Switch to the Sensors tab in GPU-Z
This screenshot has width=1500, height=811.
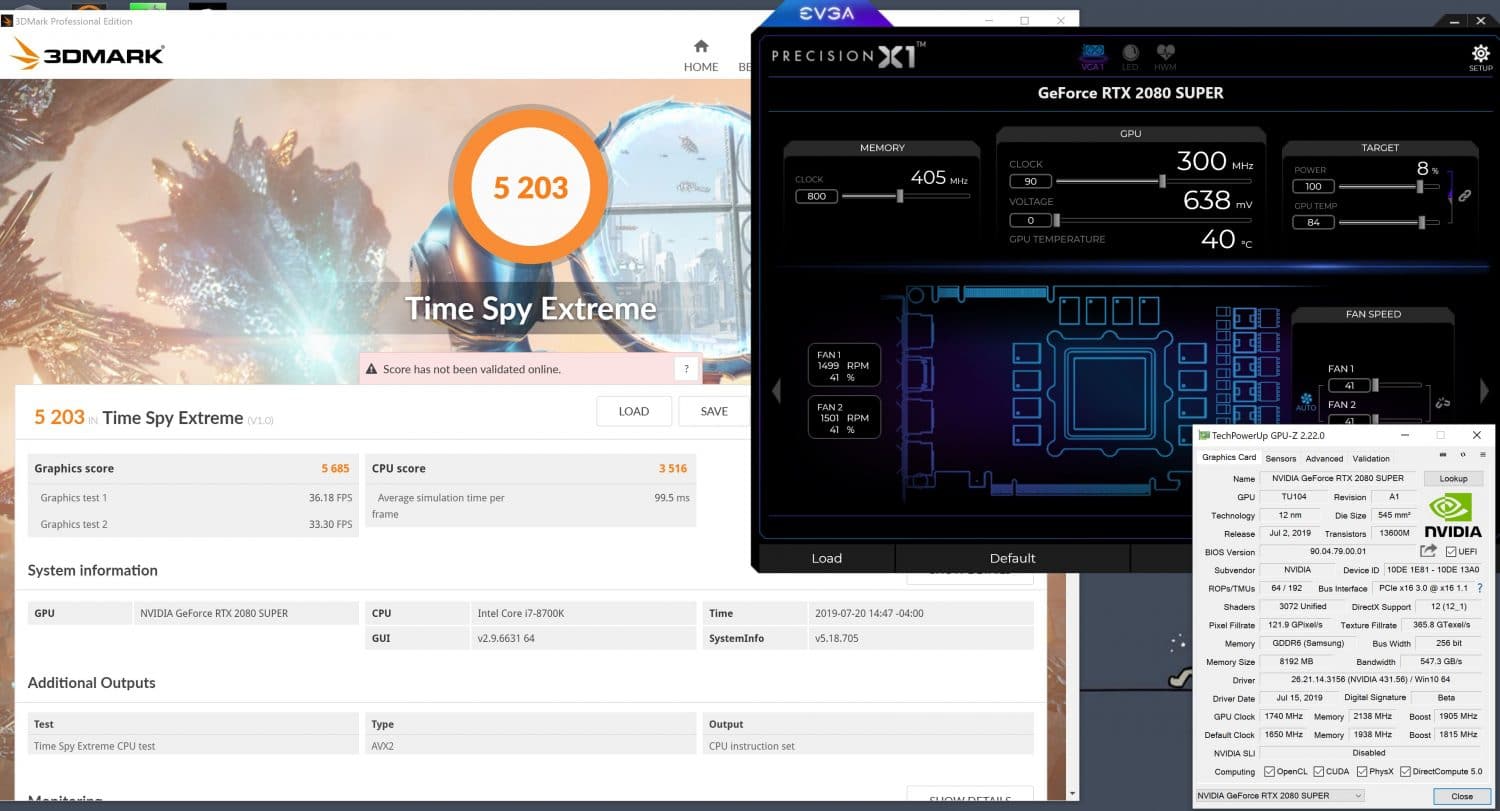[1280, 458]
